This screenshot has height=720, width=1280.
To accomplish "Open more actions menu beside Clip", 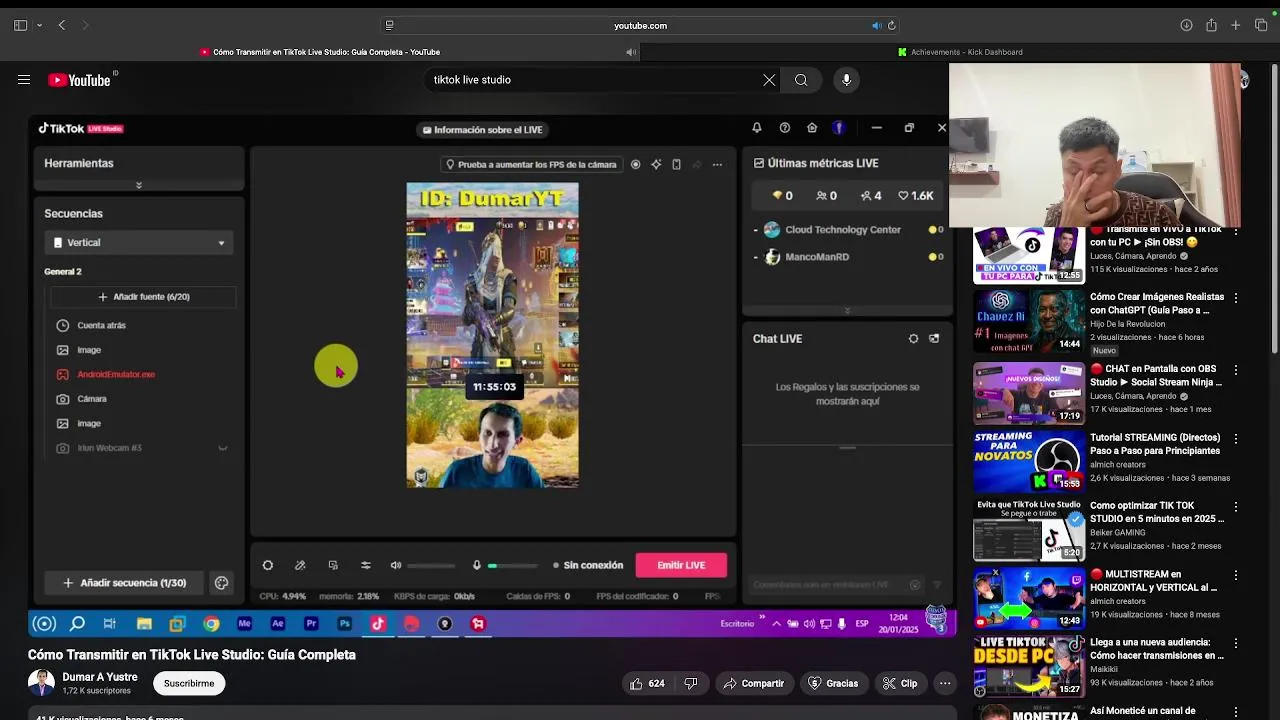I will [x=945, y=683].
